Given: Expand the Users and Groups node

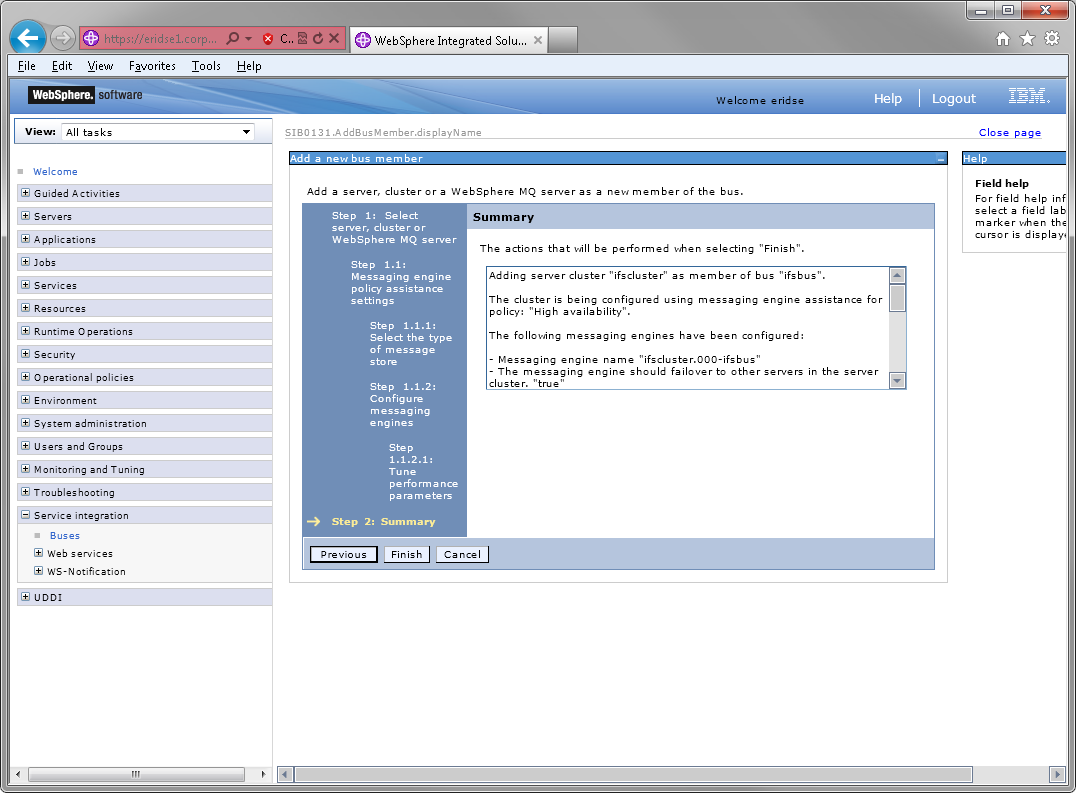Looking at the screenshot, I should coord(25,446).
